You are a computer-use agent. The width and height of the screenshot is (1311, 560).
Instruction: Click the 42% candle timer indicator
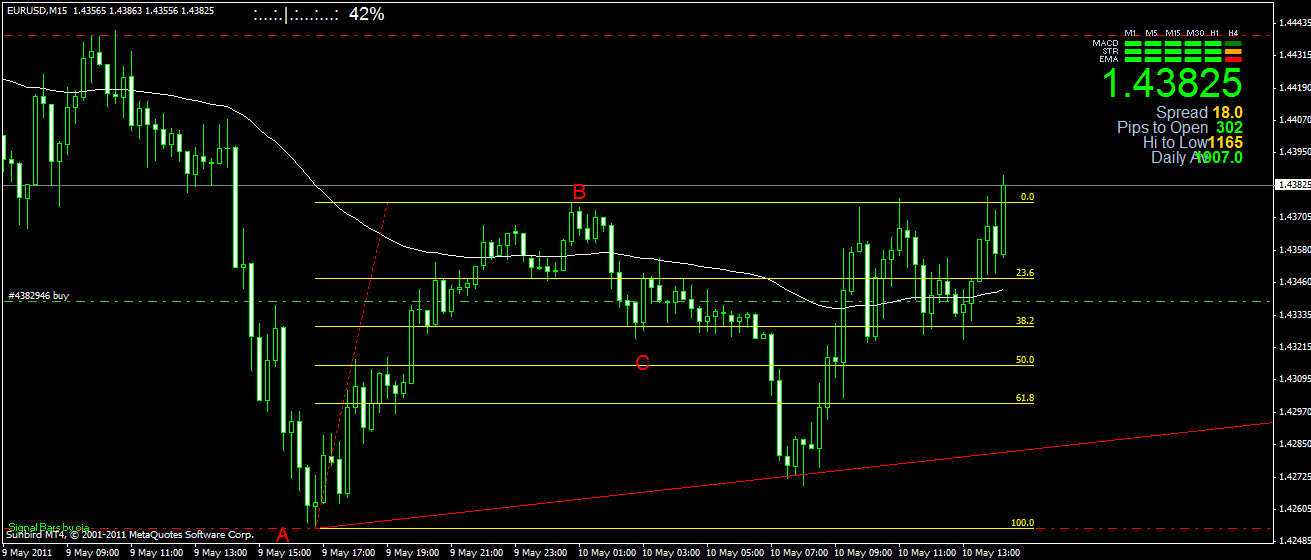366,14
